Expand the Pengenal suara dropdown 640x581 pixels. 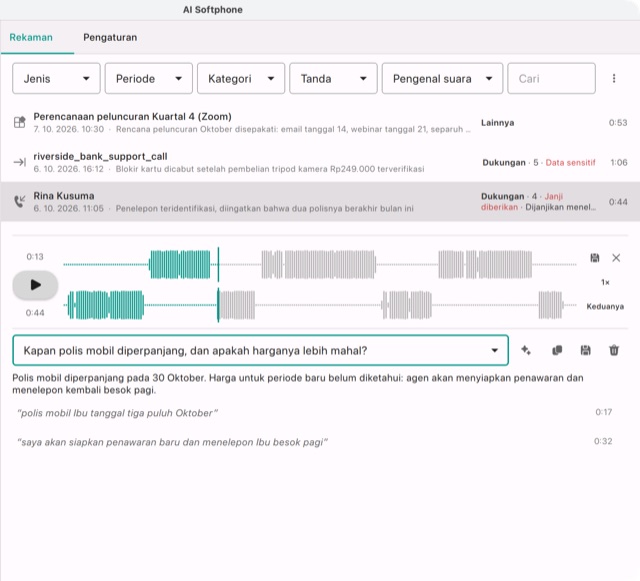pos(442,78)
